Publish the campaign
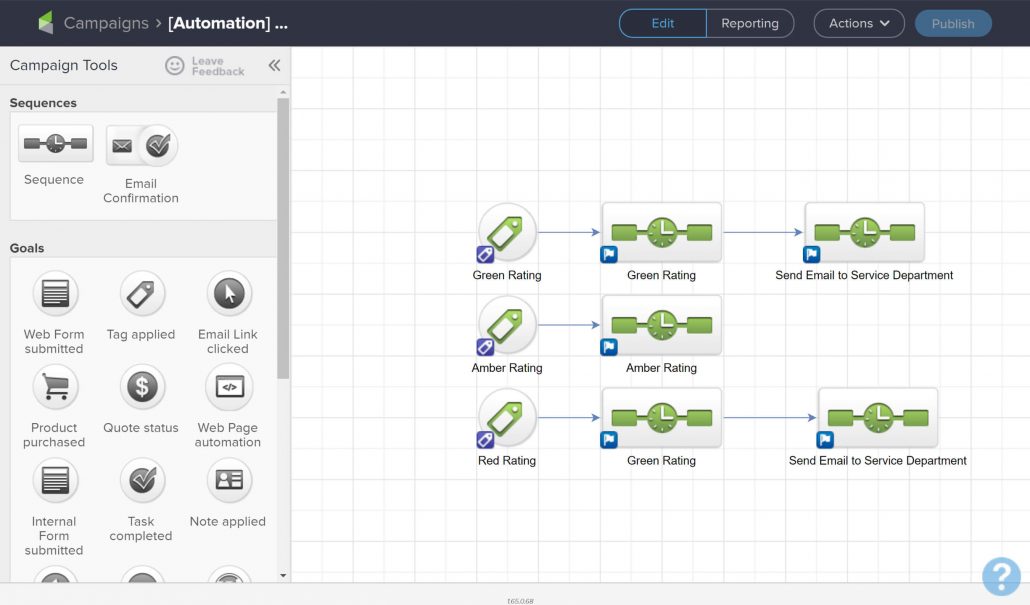The image size is (1030, 605). click(953, 24)
